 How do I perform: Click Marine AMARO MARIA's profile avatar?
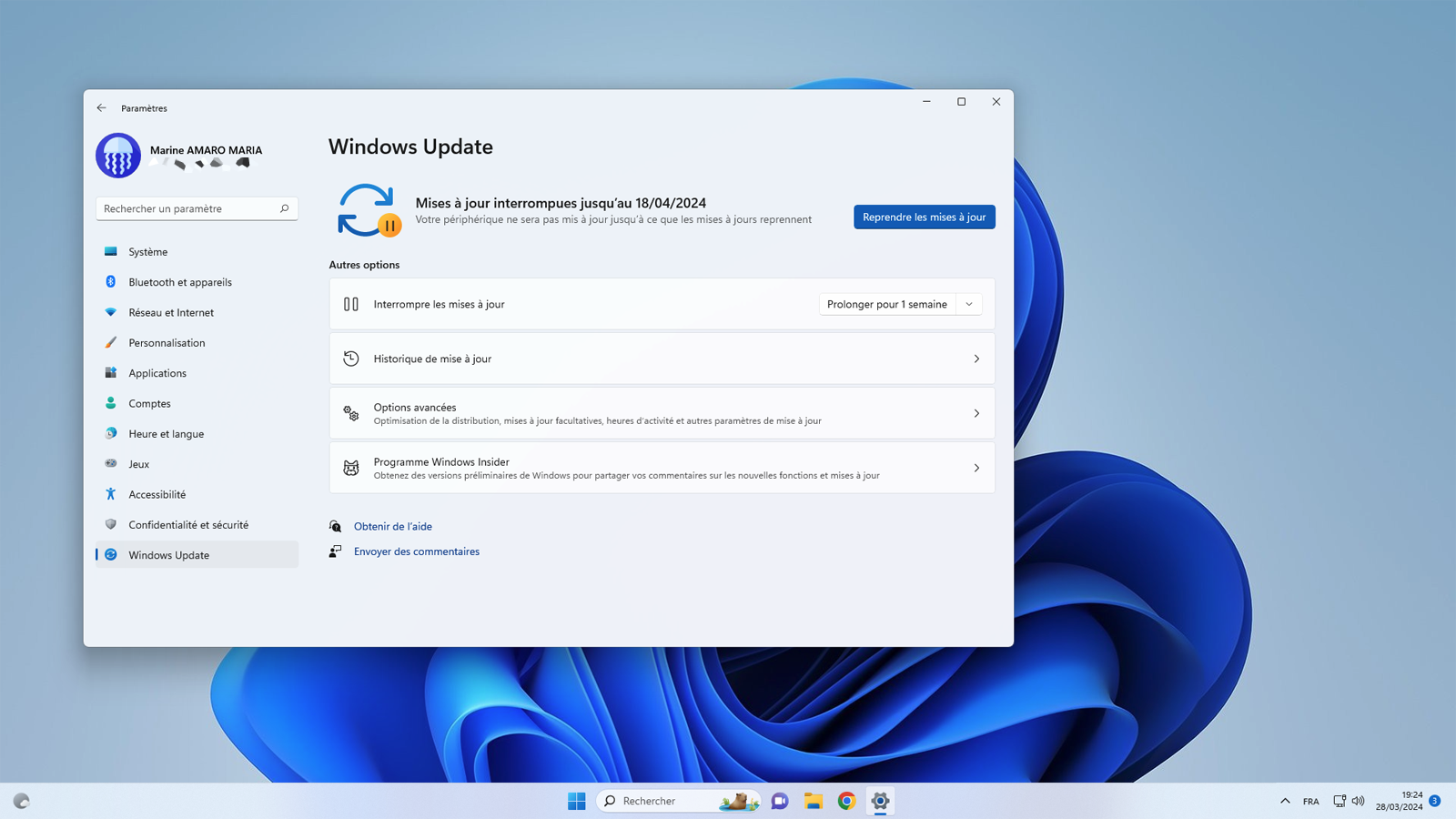tap(118, 155)
